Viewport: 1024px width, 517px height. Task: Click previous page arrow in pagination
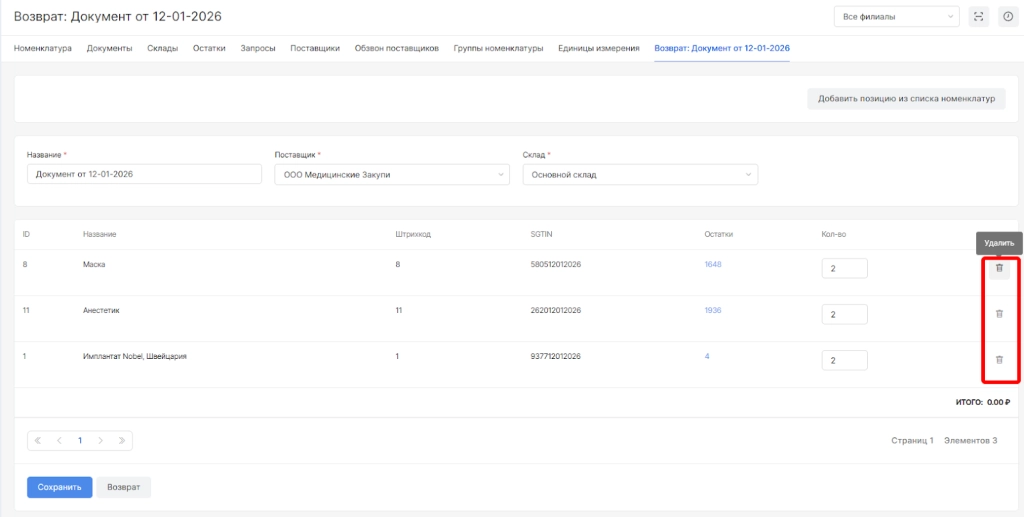(x=59, y=440)
